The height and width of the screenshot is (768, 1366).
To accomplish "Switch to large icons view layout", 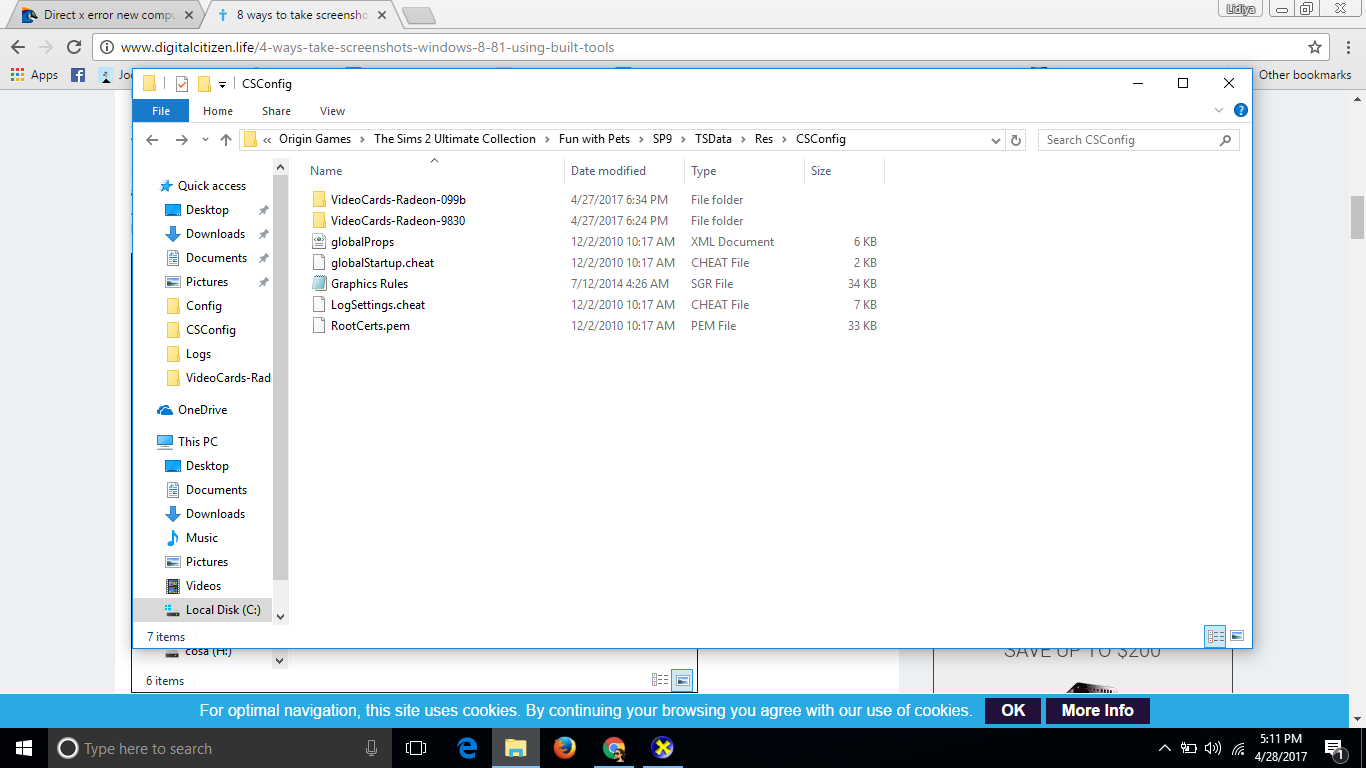I will click(1237, 636).
